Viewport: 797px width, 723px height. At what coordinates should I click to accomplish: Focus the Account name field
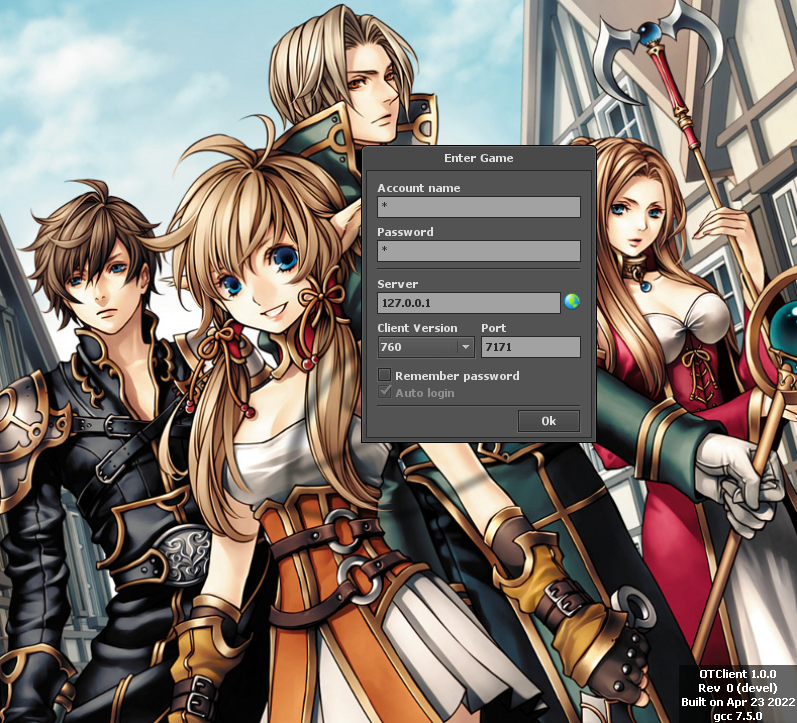[478, 207]
